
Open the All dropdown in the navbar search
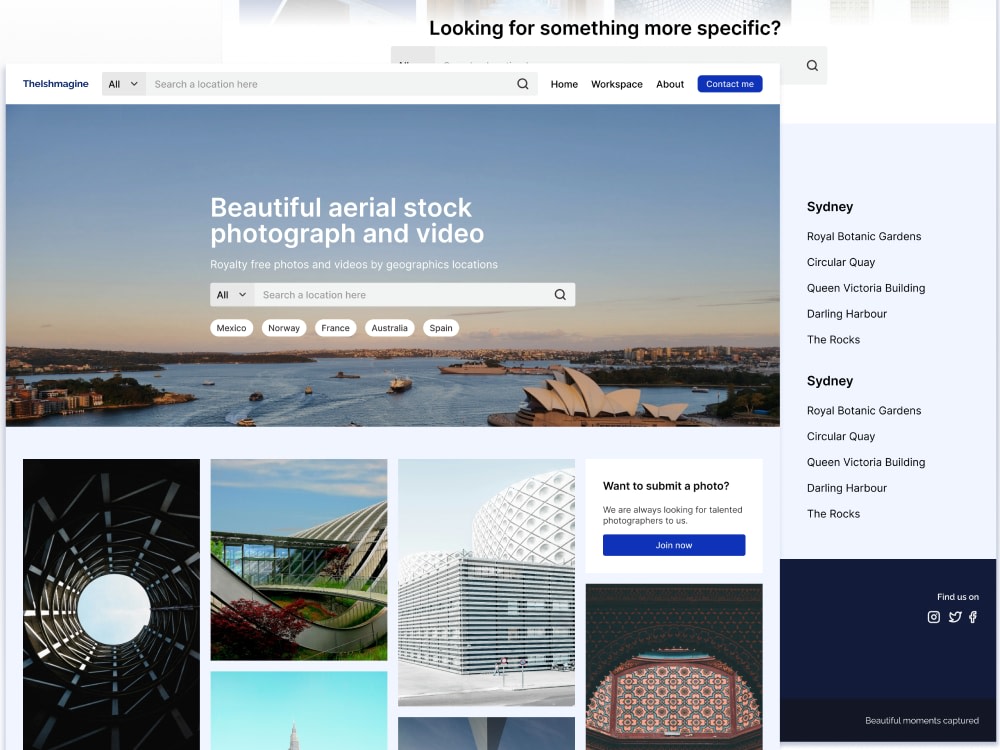124,84
